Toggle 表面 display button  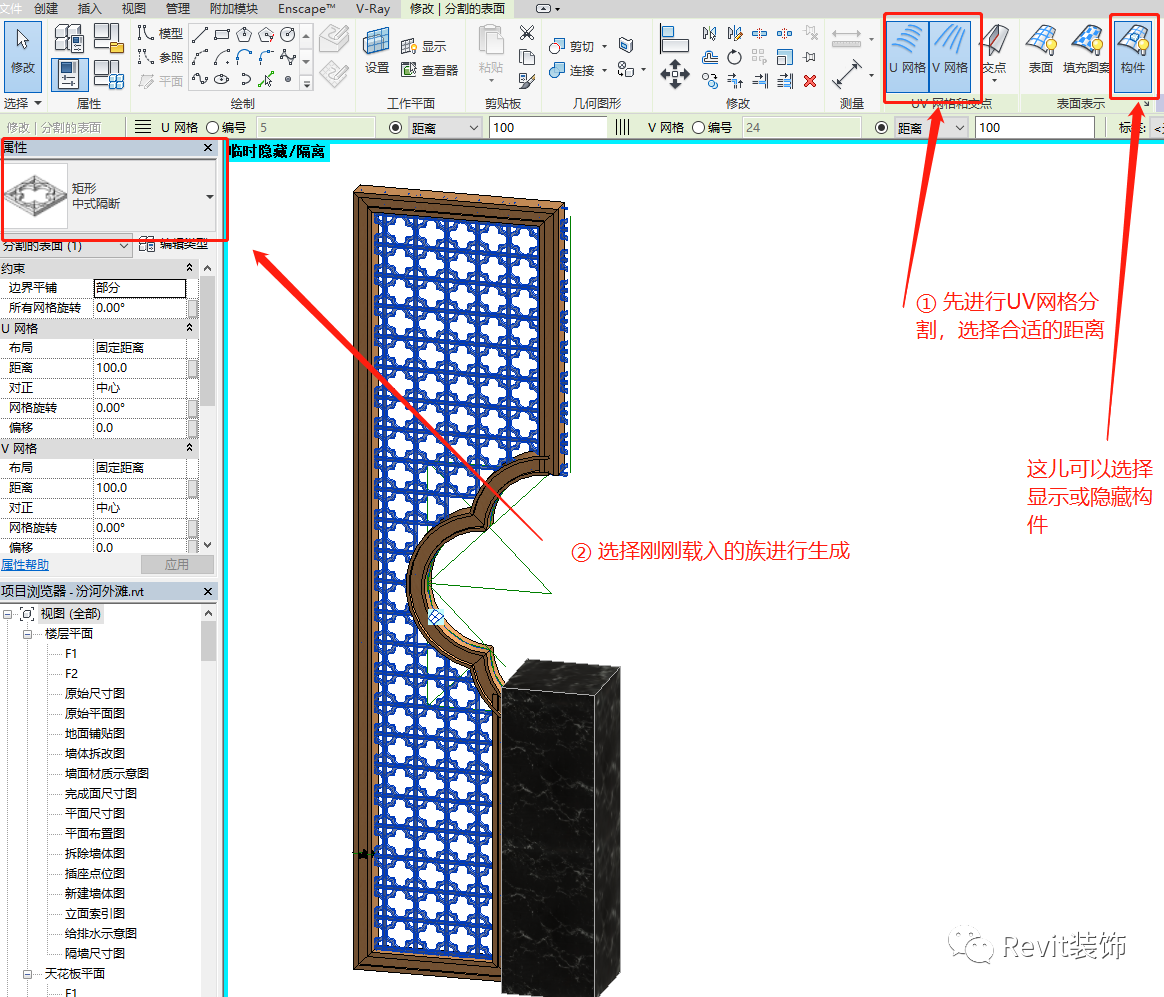point(1041,49)
